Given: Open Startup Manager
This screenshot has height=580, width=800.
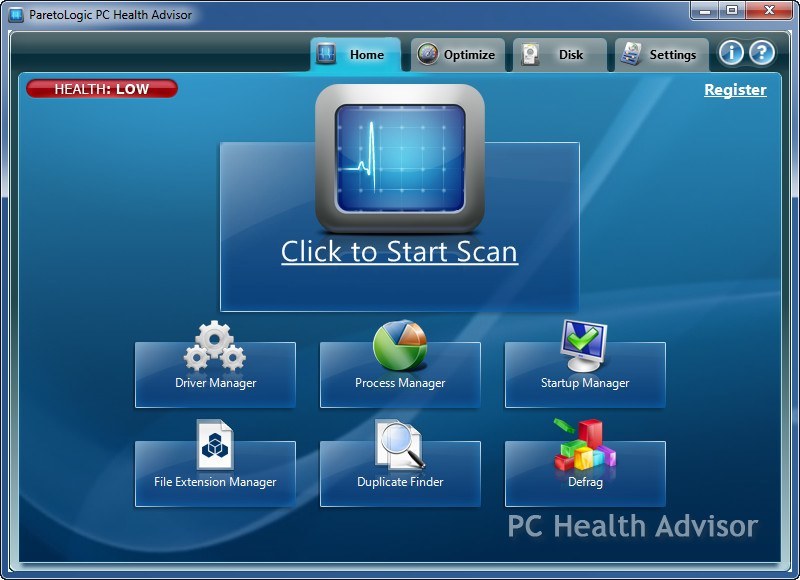Looking at the screenshot, I should pos(586,375).
